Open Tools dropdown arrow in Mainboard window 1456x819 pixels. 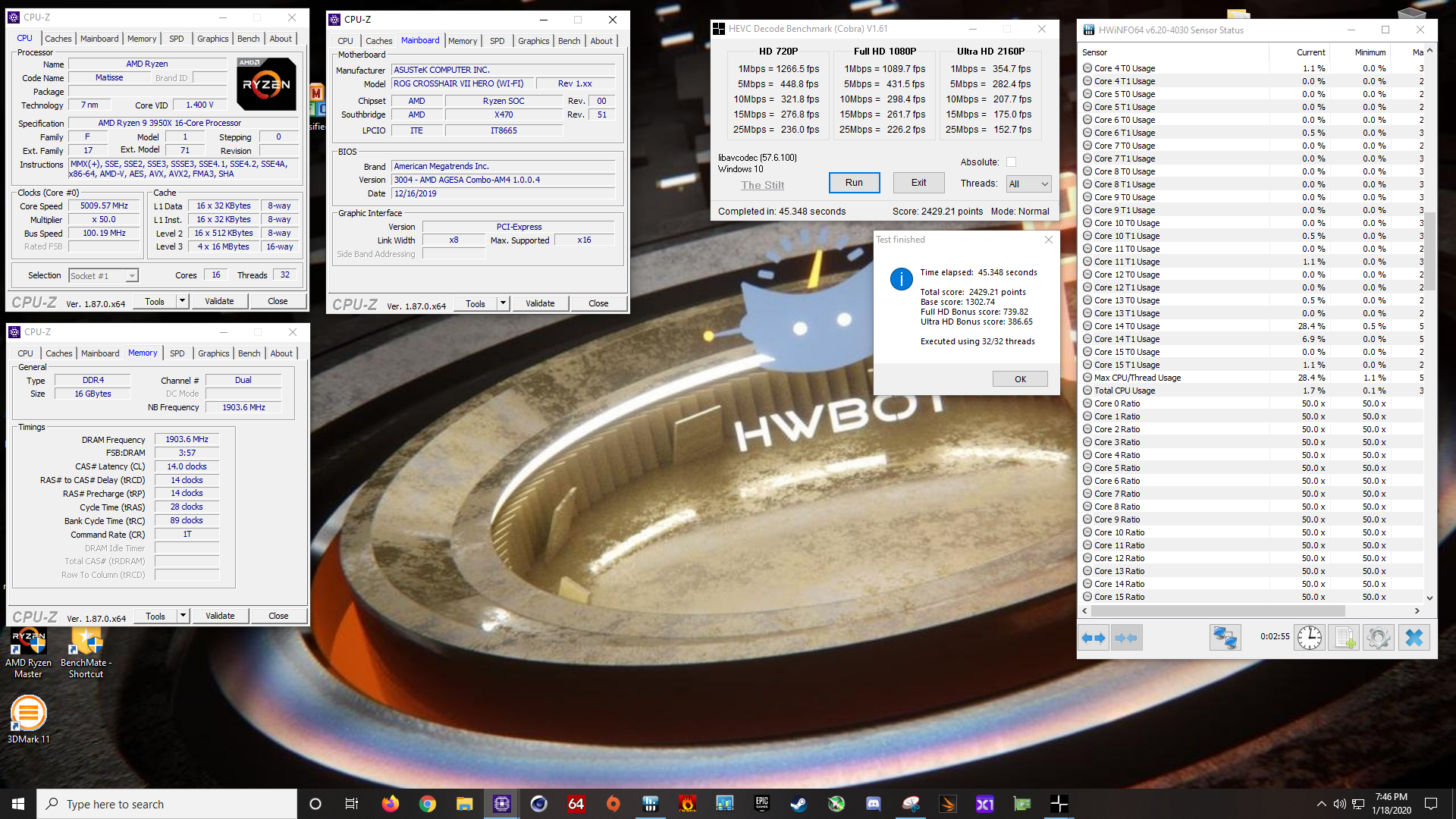click(x=503, y=303)
